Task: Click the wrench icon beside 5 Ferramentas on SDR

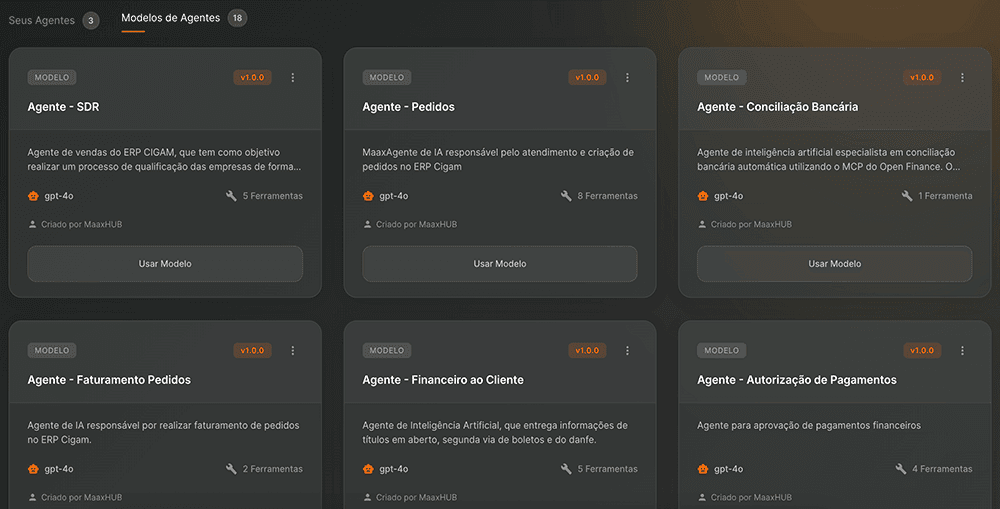Action: (231, 196)
